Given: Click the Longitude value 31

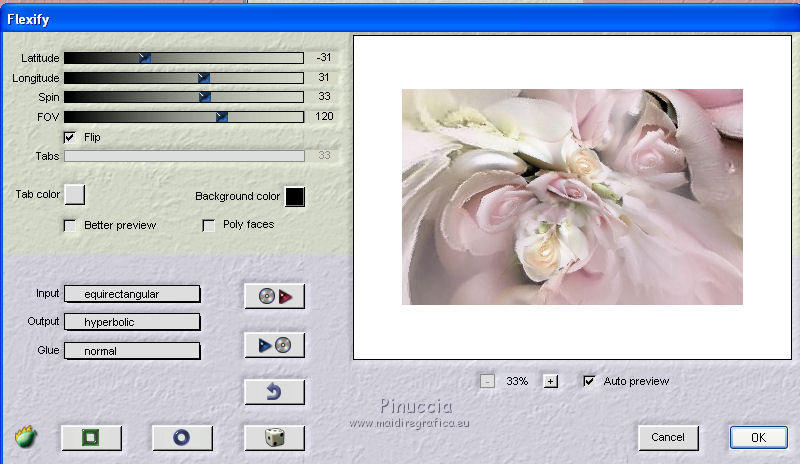Looking at the screenshot, I should click(x=323, y=77).
